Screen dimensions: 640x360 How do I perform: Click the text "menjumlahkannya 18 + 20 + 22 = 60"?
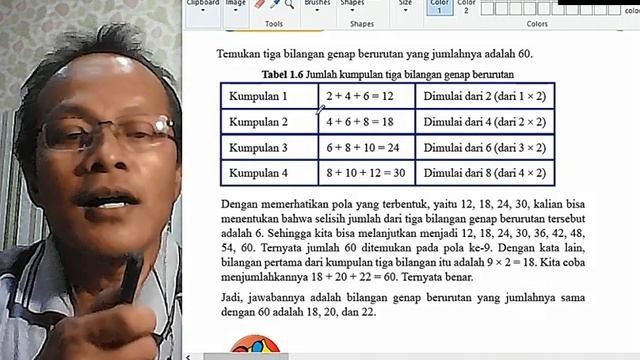[309, 277]
